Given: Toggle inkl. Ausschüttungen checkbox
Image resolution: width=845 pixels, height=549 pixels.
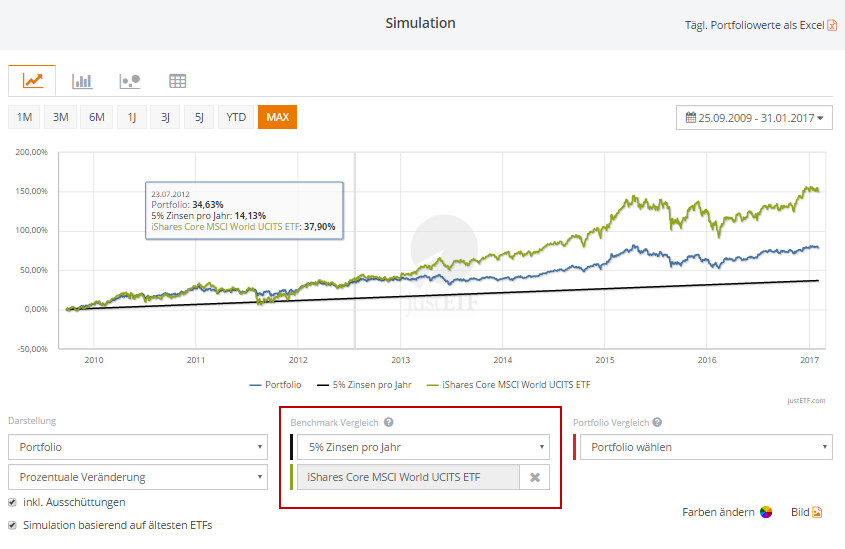Looking at the screenshot, I should tap(12, 502).
